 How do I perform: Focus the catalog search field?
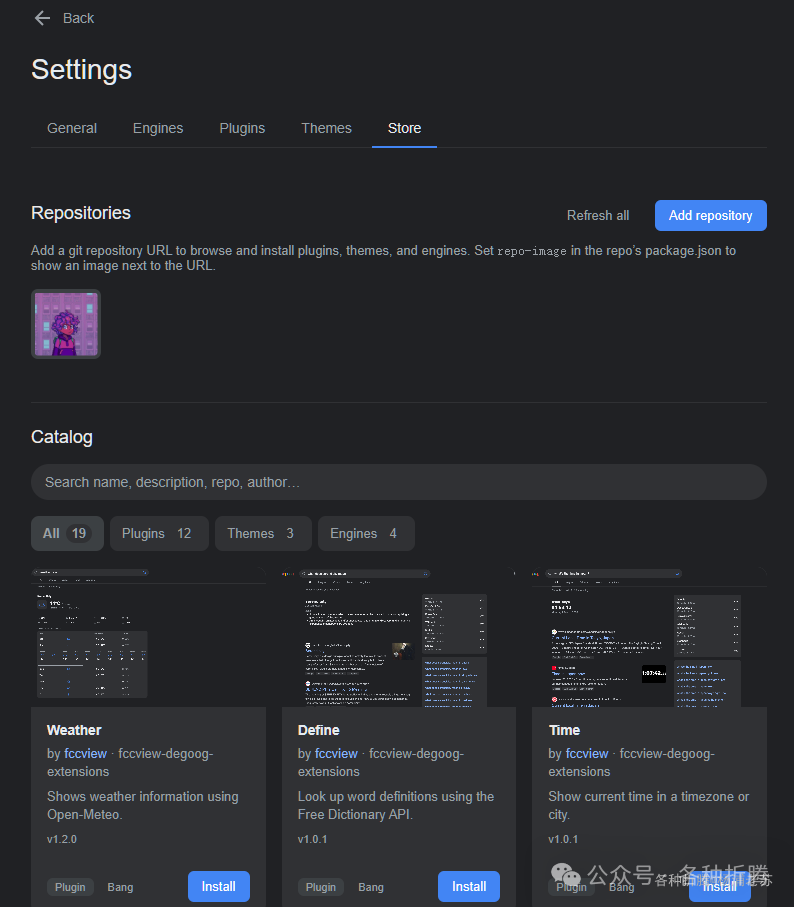click(x=398, y=482)
